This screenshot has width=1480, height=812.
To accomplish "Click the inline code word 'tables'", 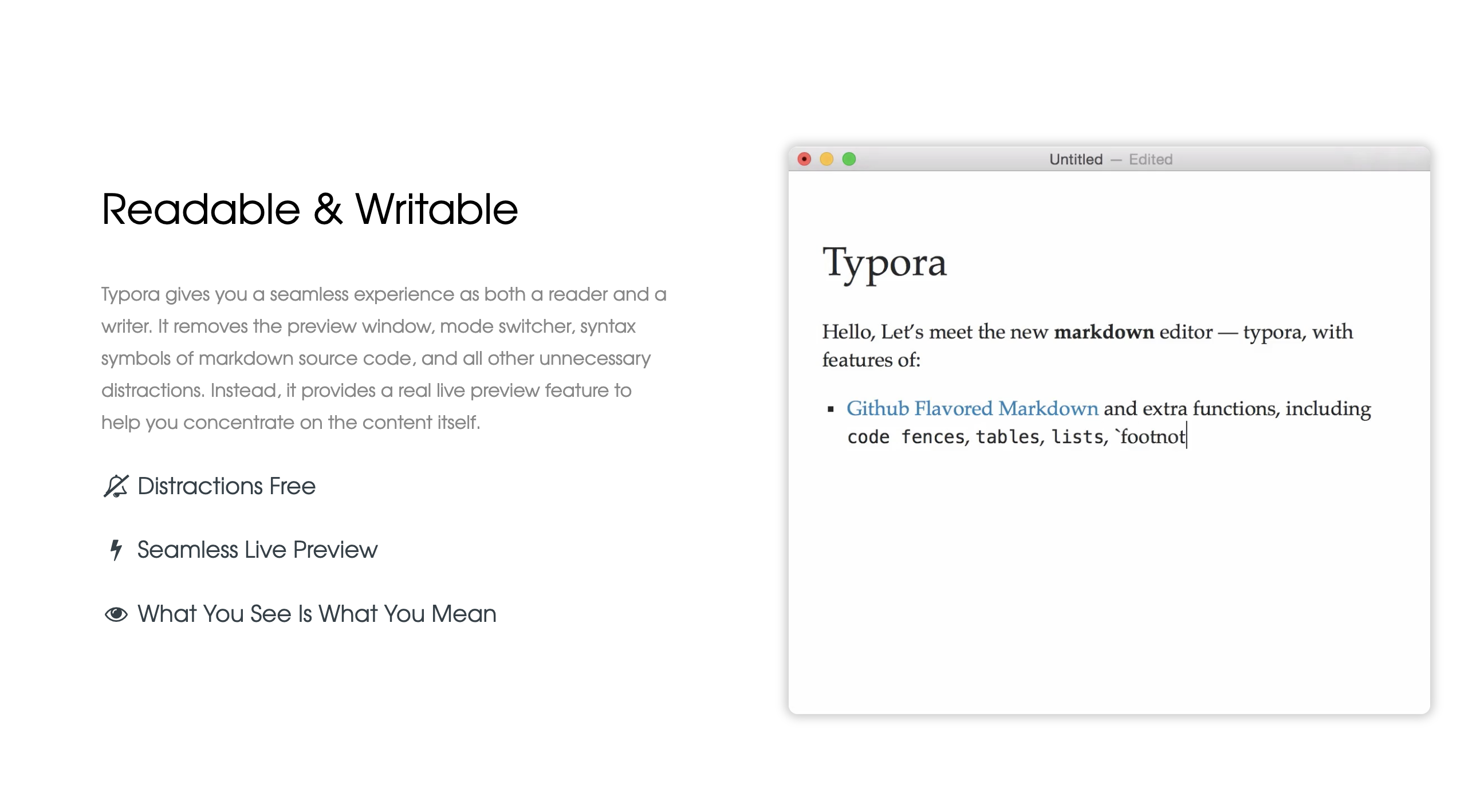I will [x=1007, y=437].
